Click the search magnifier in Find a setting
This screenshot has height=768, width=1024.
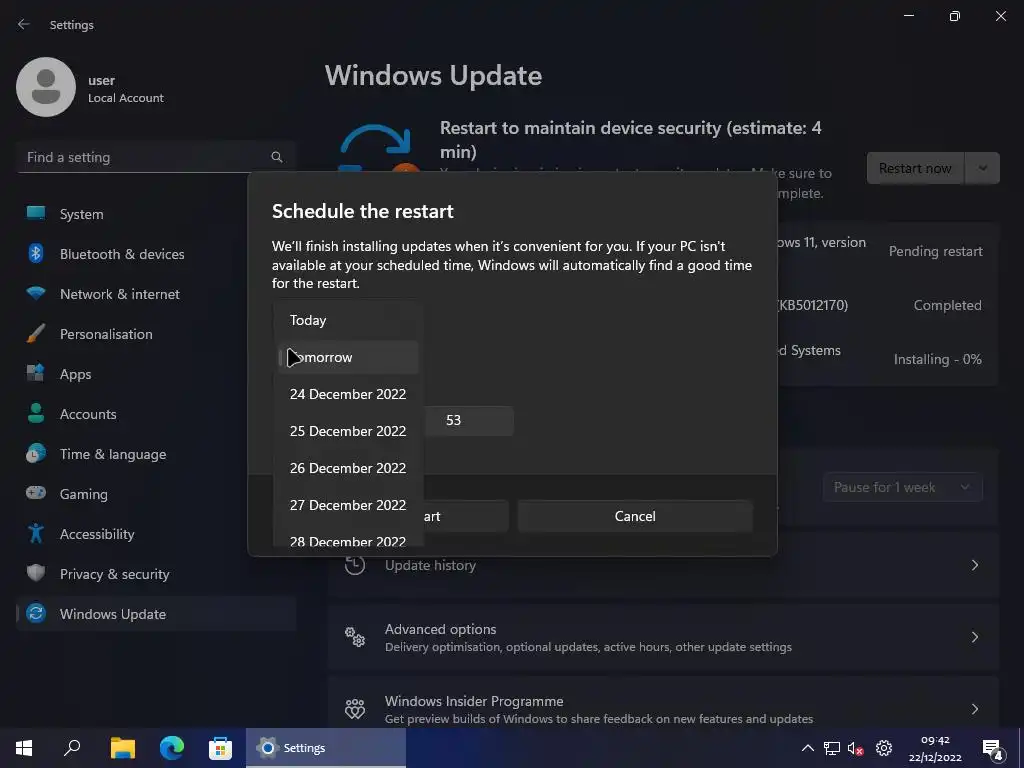click(276, 157)
